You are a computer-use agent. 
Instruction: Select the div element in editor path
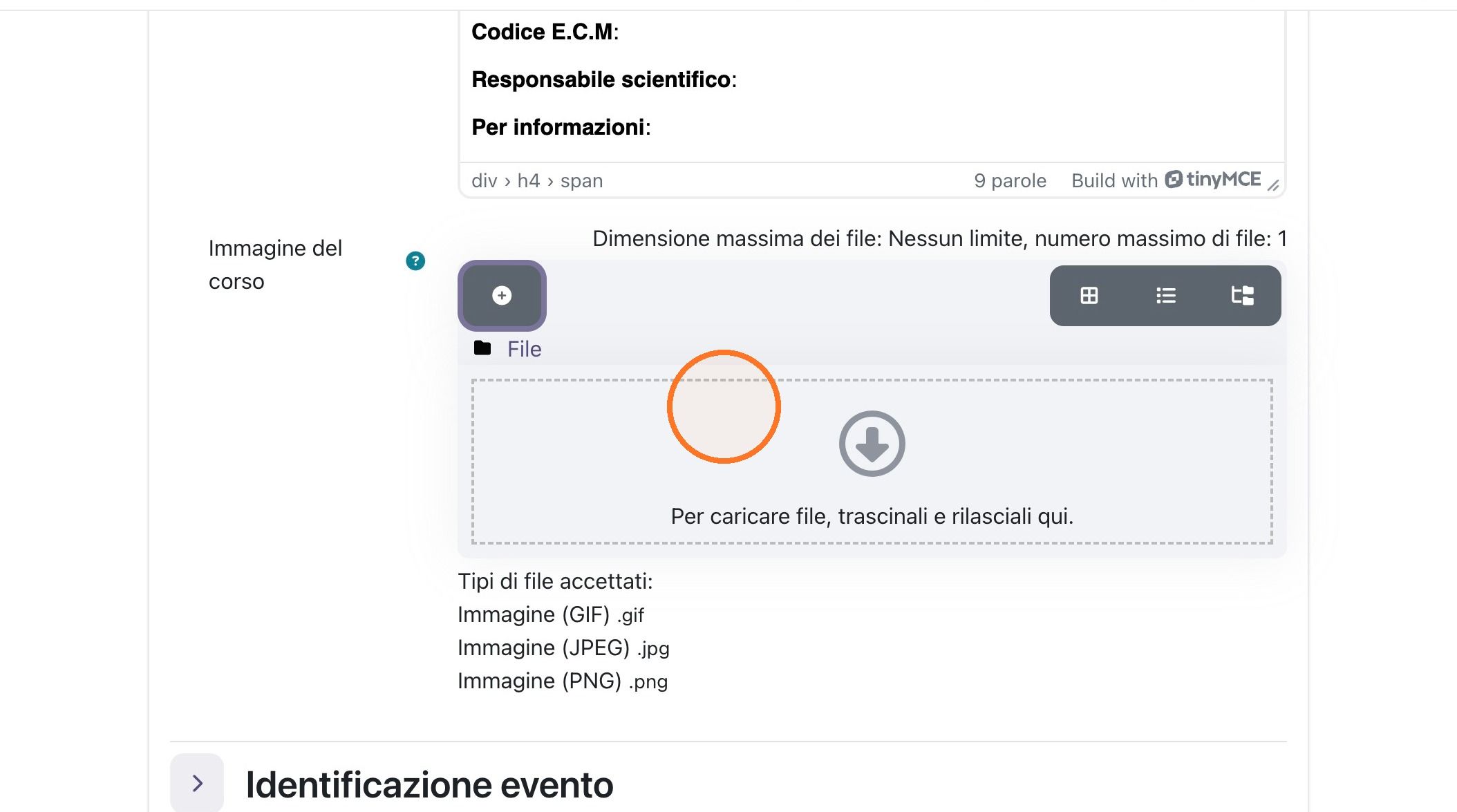pos(484,181)
